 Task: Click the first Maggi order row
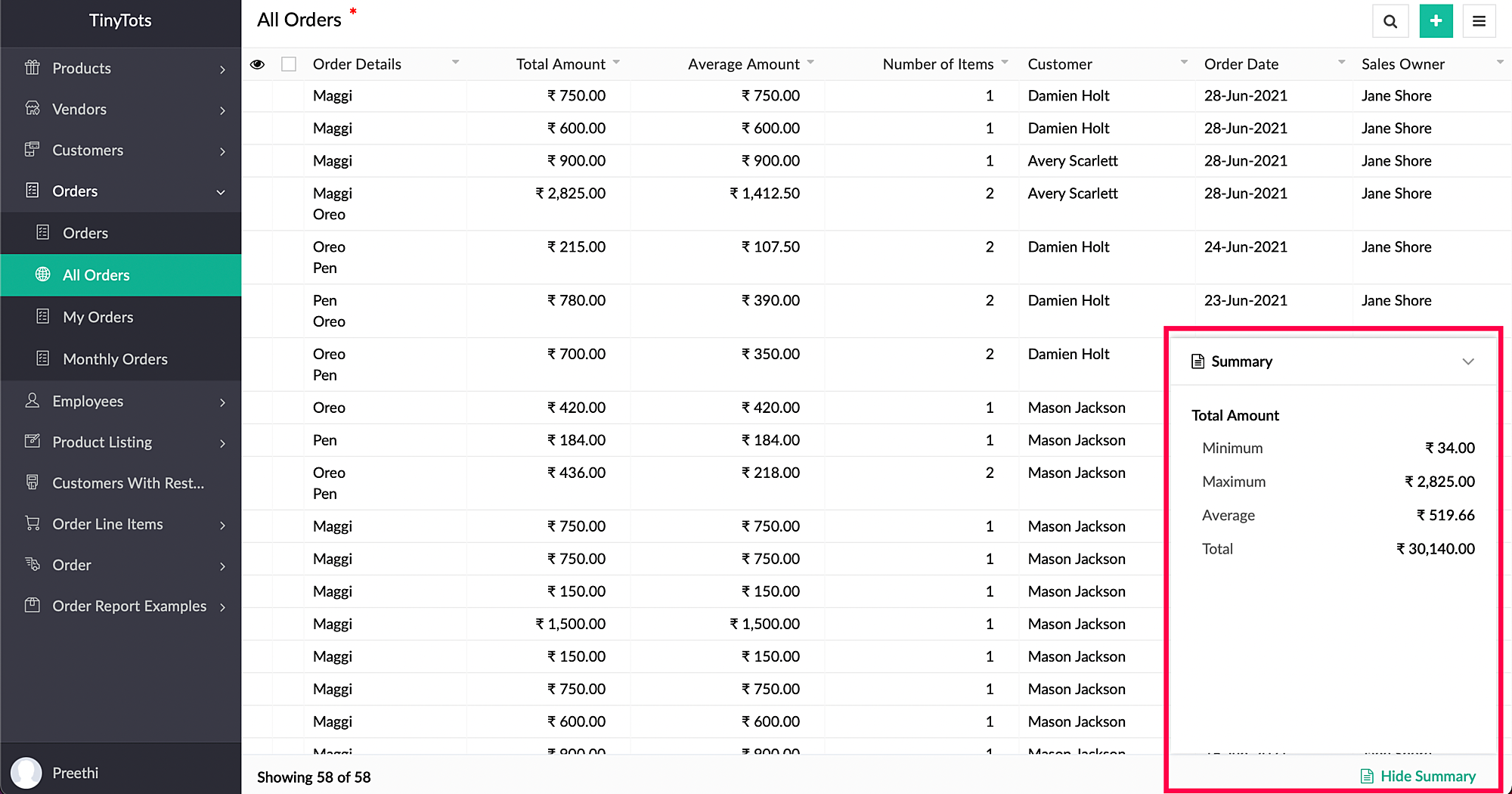point(333,96)
